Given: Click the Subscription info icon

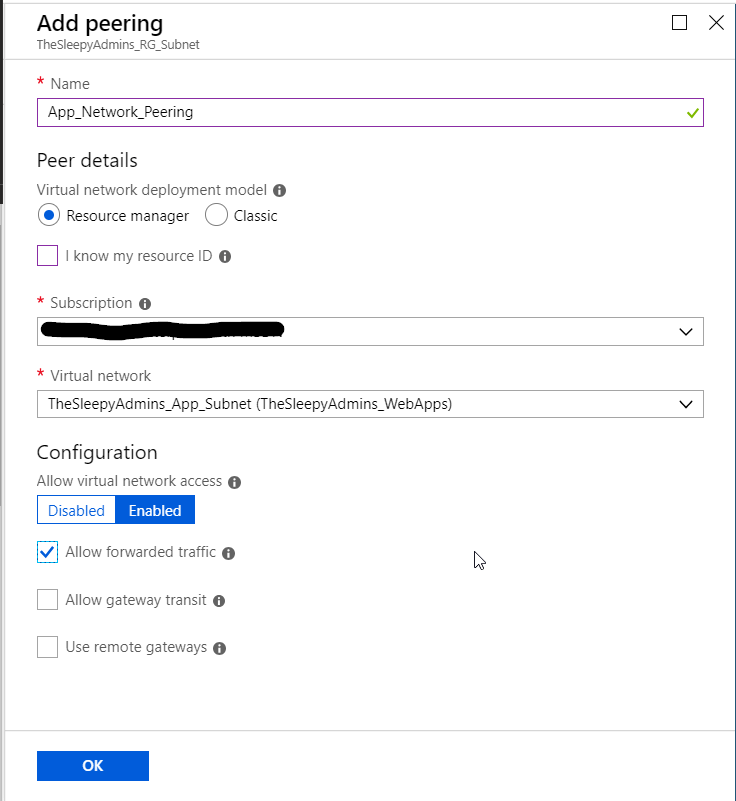Looking at the screenshot, I should [145, 304].
